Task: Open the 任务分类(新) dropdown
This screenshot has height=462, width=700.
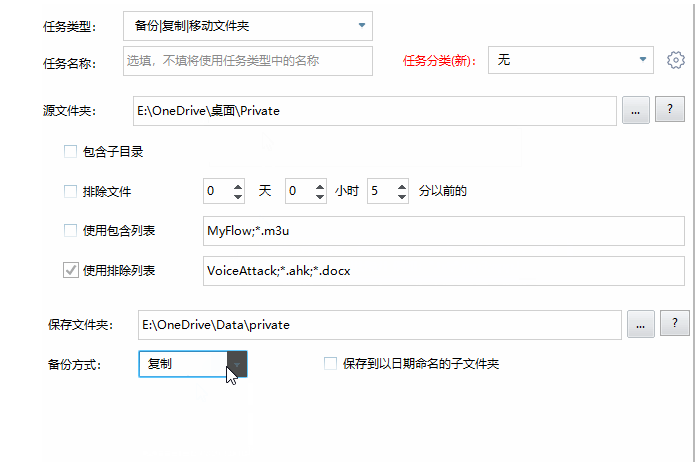Action: click(x=571, y=60)
